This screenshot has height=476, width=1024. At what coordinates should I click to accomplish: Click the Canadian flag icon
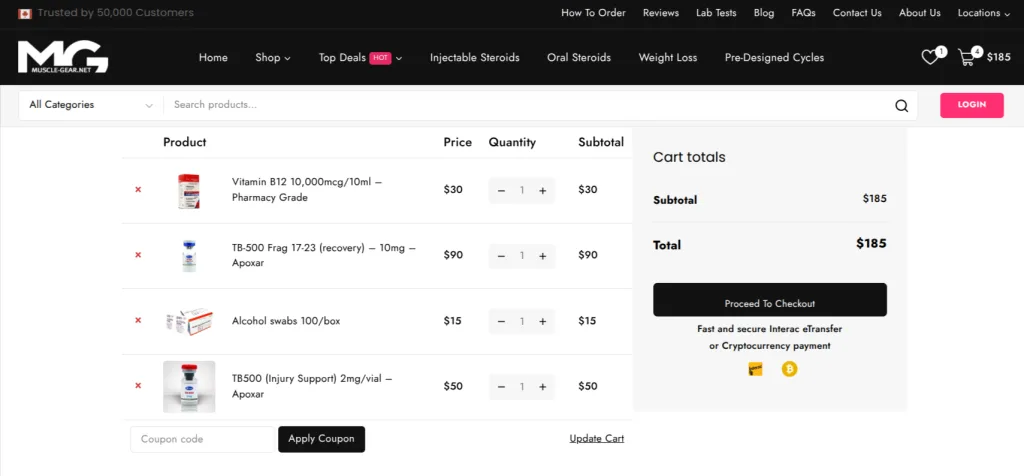[x=25, y=13]
